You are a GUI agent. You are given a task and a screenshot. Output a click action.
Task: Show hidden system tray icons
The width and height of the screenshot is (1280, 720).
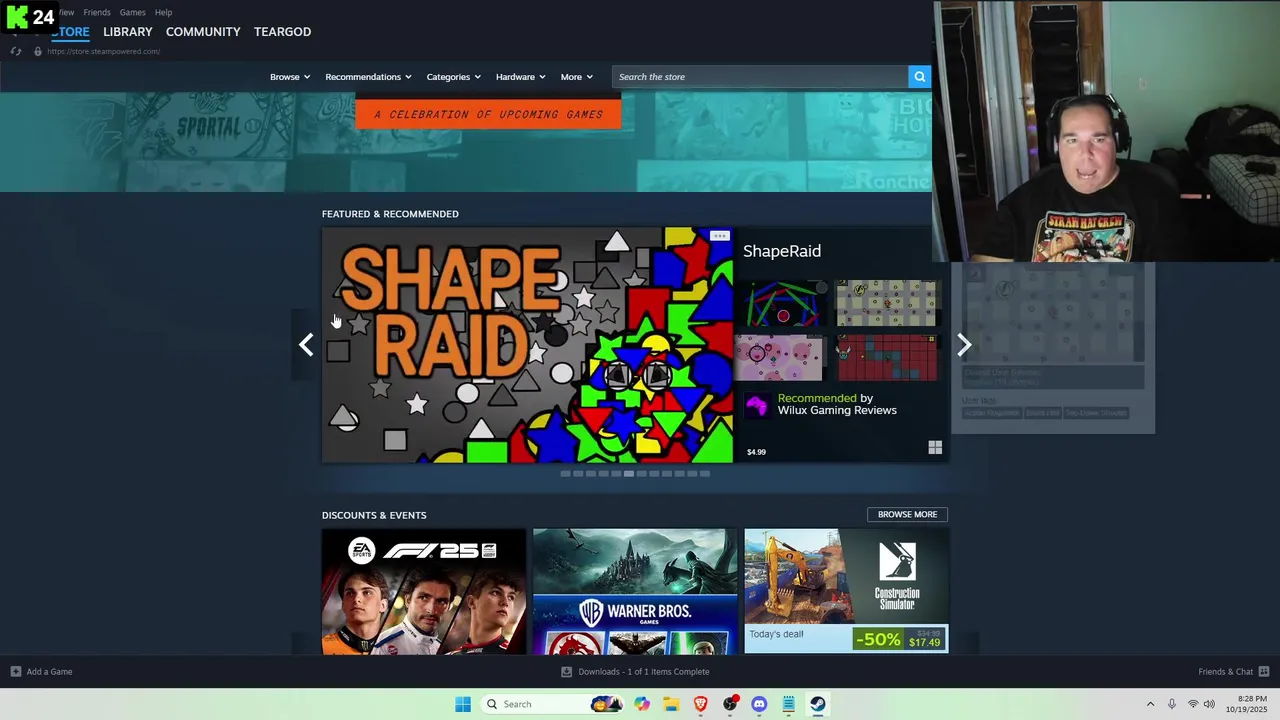tap(1150, 704)
